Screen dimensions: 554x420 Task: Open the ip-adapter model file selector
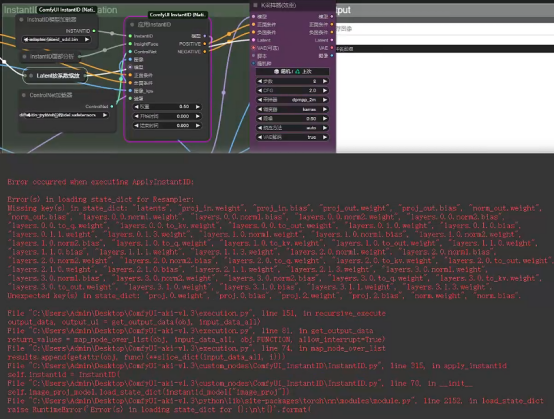pos(56,40)
